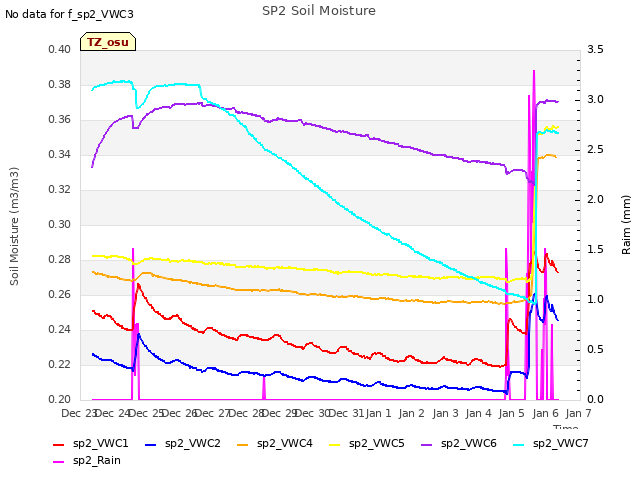This screenshot has width=640, height=480.
Task: Click the TZ_osu label box
Action: click(x=108, y=42)
